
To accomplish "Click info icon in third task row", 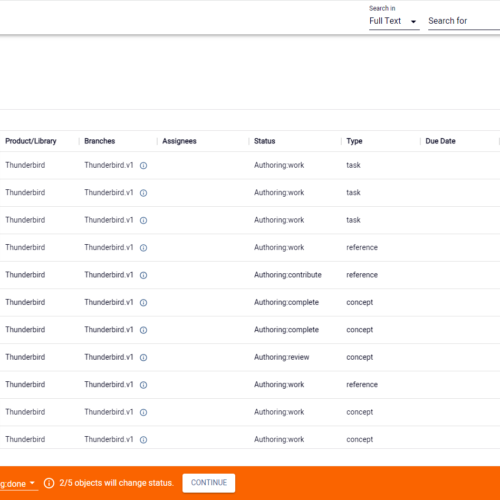I will 143,220.
